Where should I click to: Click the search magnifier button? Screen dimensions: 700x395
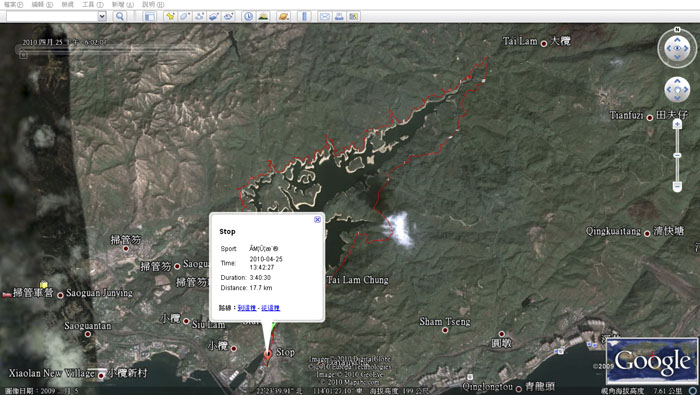pyautogui.click(x=120, y=17)
